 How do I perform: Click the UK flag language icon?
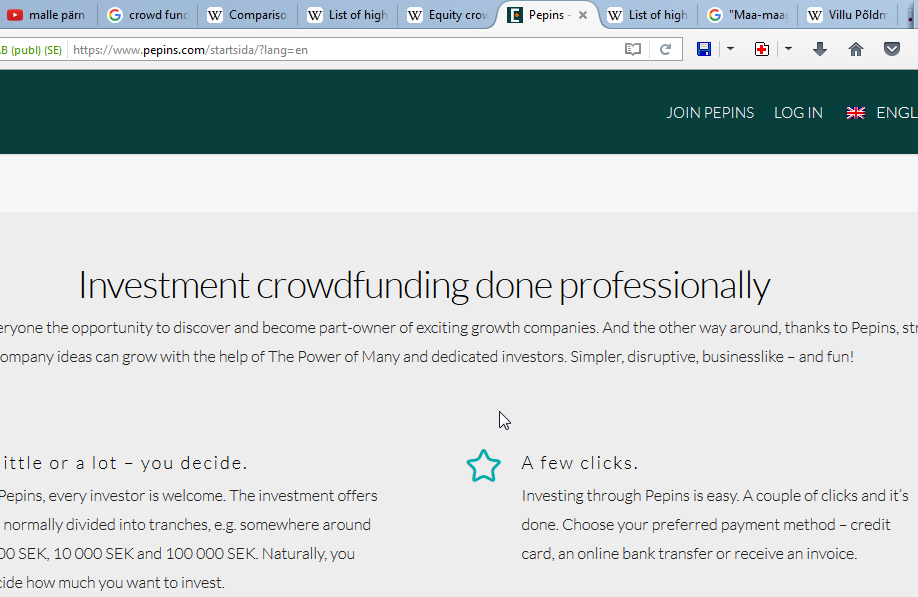[855, 113]
